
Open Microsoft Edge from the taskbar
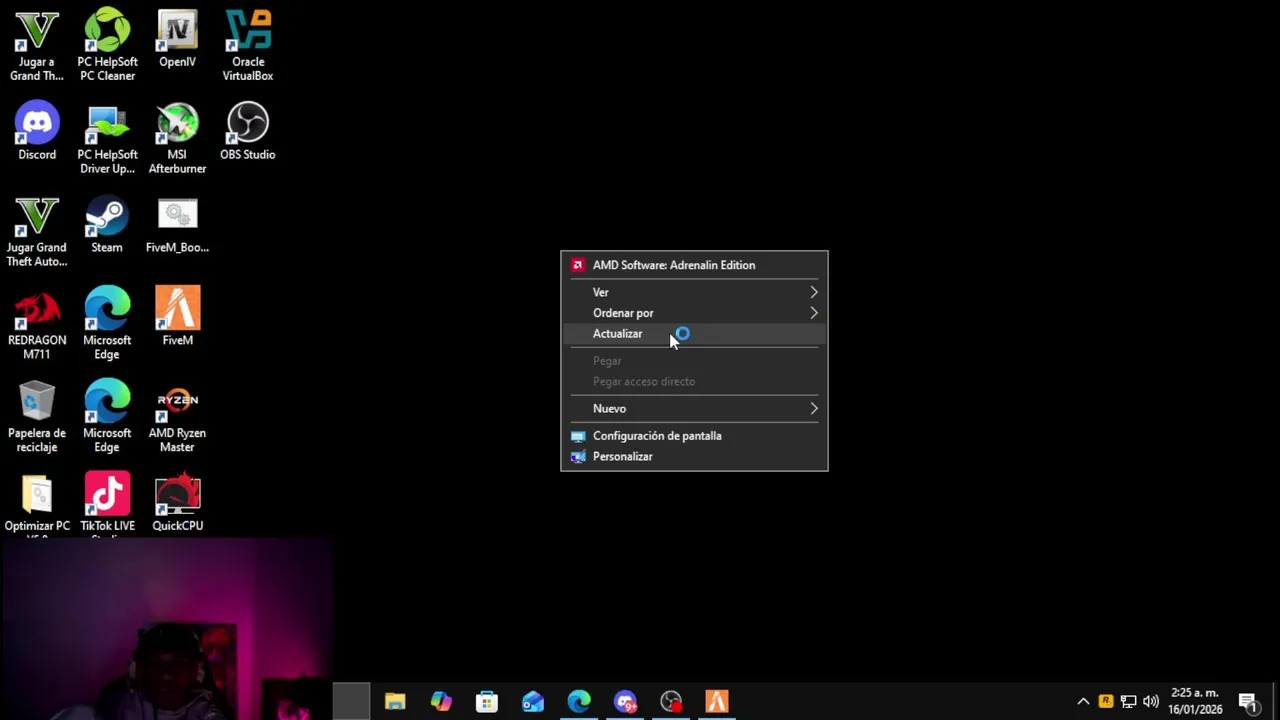tap(579, 701)
